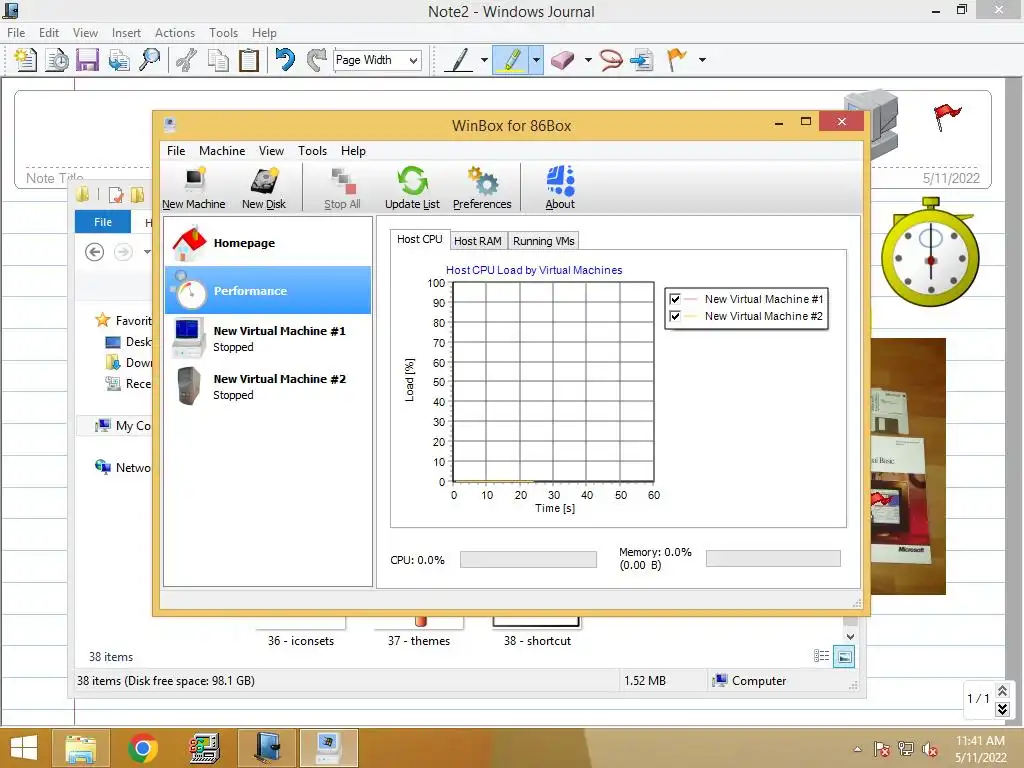Open the WinBox Help menu

point(353,151)
